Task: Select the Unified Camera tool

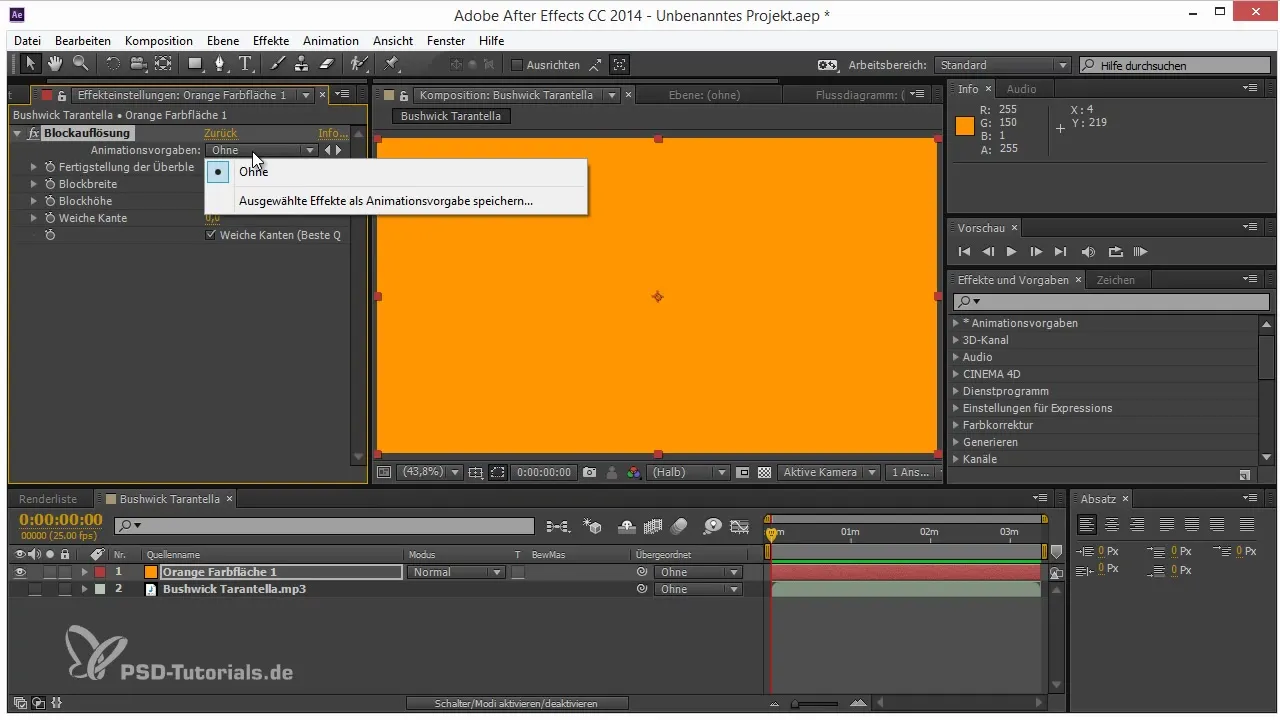Action: (138, 64)
